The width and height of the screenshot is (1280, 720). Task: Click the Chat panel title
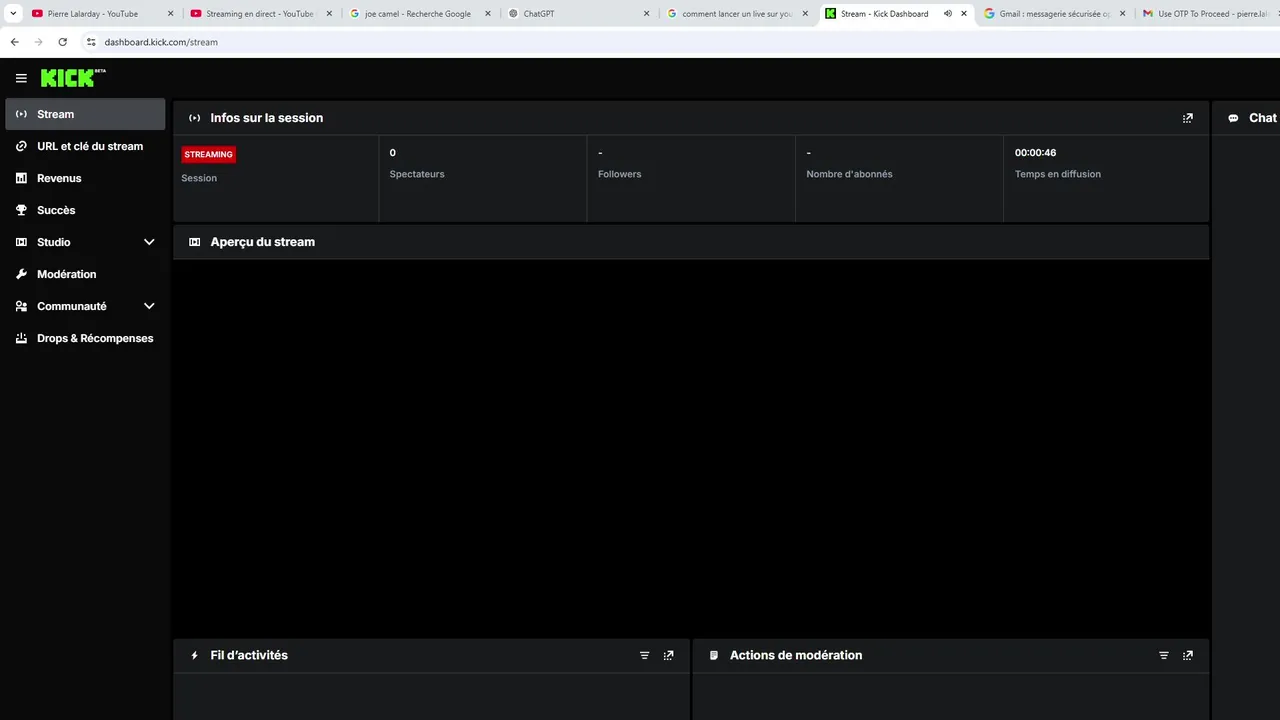pos(1263,118)
